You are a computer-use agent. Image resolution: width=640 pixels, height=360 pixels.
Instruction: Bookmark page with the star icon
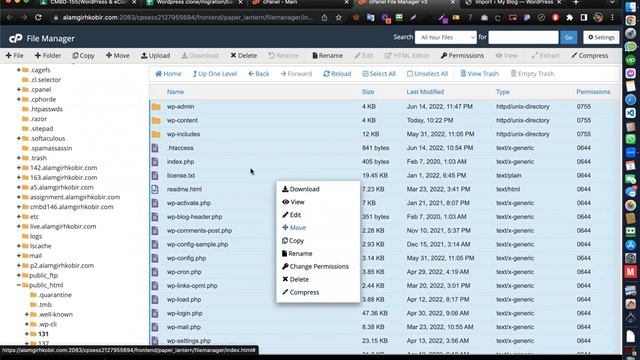(x=338, y=18)
